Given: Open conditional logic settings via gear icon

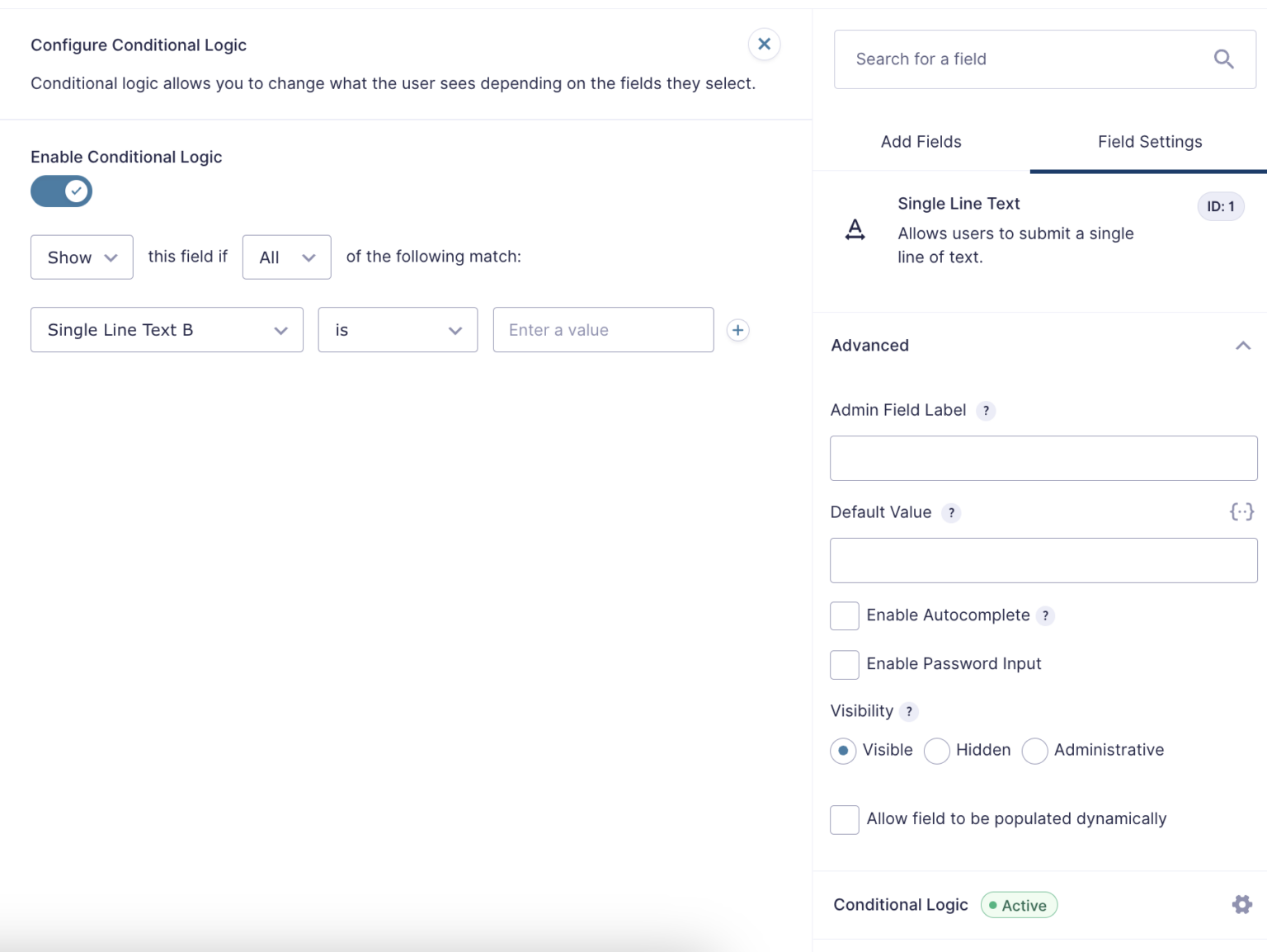Looking at the screenshot, I should [x=1241, y=904].
